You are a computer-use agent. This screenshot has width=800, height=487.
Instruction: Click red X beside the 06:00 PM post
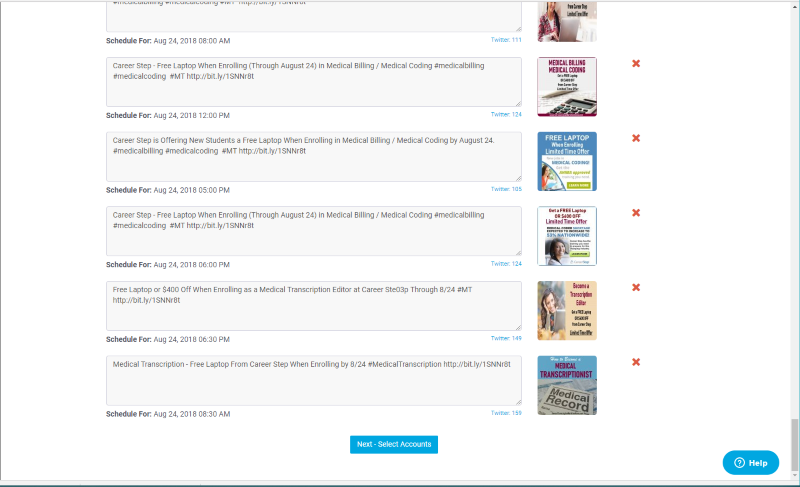pos(636,213)
